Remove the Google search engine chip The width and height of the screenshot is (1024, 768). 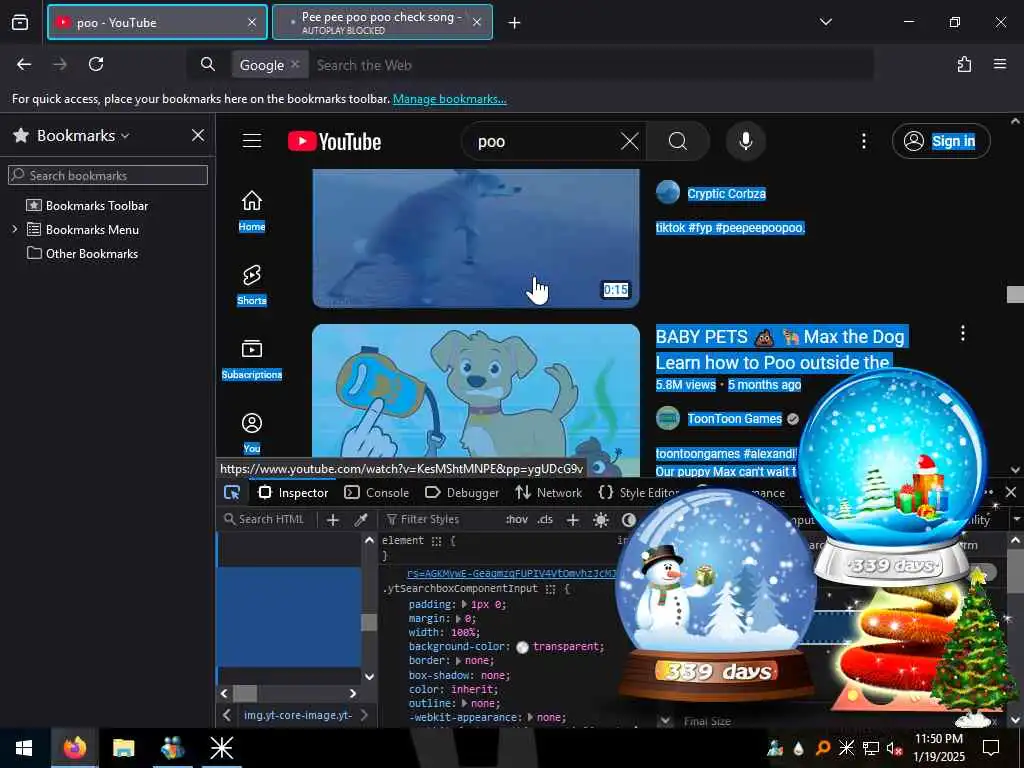[x=295, y=64]
